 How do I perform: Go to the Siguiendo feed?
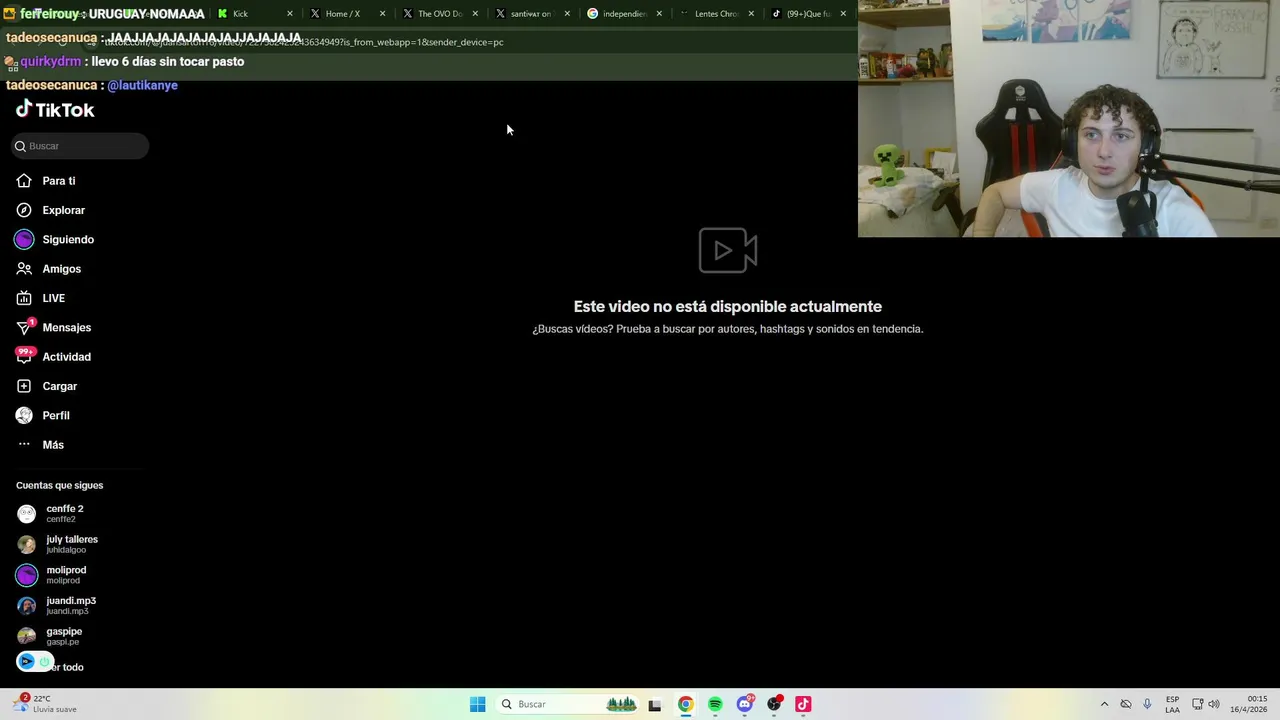(x=55, y=240)
